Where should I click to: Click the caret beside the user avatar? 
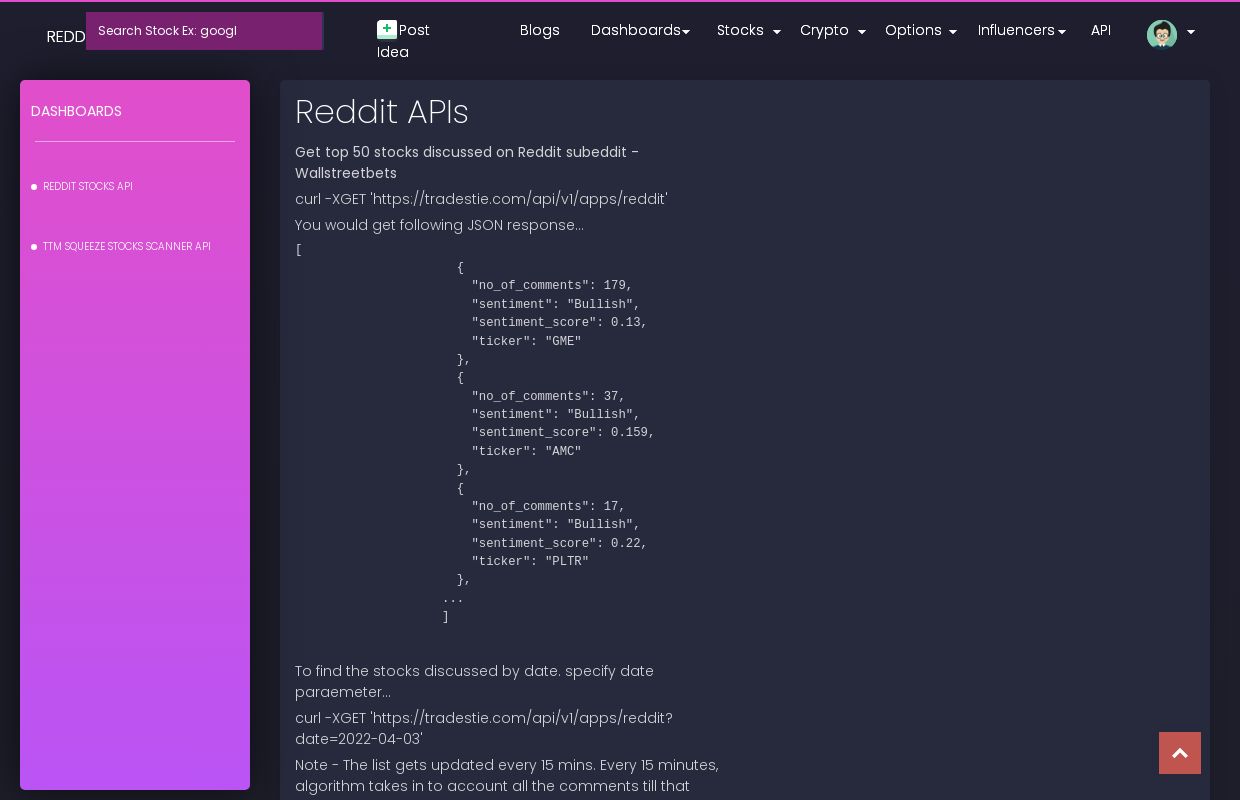(x=1190, y=33)
